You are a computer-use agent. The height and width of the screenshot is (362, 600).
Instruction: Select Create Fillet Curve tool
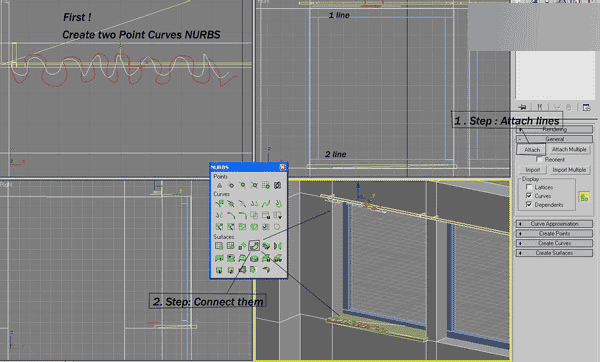click(242, 215)
